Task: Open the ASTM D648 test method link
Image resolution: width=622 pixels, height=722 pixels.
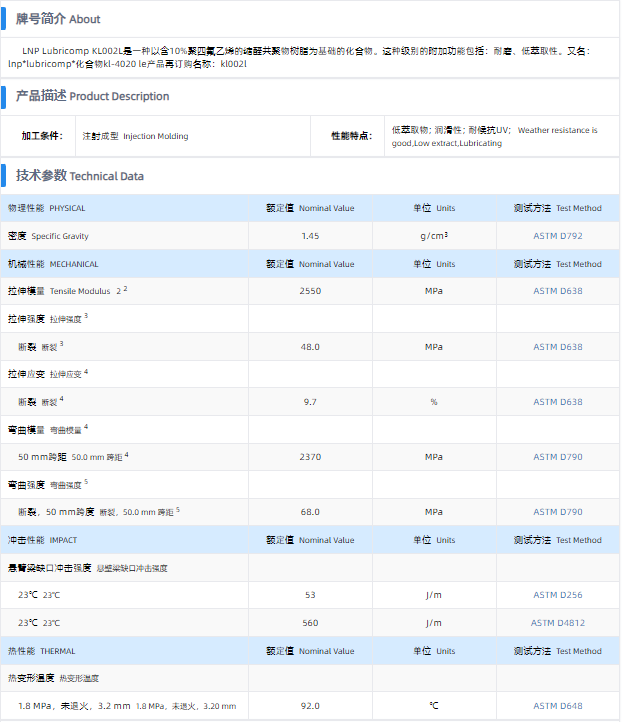Action: point(557,706)
